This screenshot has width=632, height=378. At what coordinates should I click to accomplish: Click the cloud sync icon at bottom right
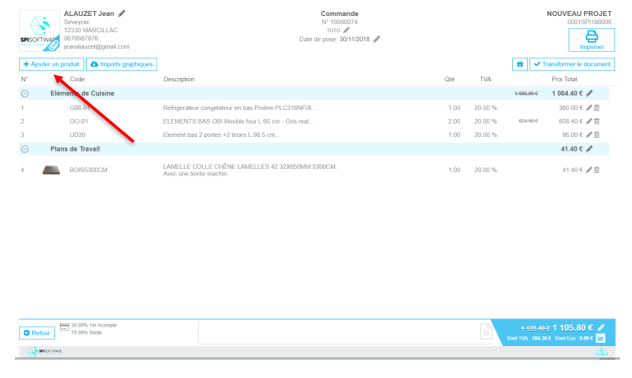tap(601, 352)
